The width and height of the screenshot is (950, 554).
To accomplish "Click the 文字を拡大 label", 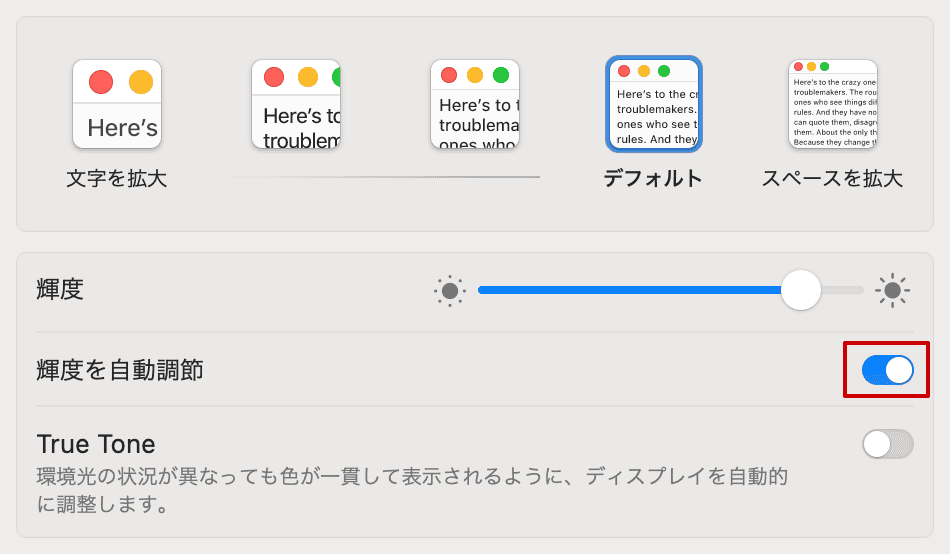I will tap(116, 179).
